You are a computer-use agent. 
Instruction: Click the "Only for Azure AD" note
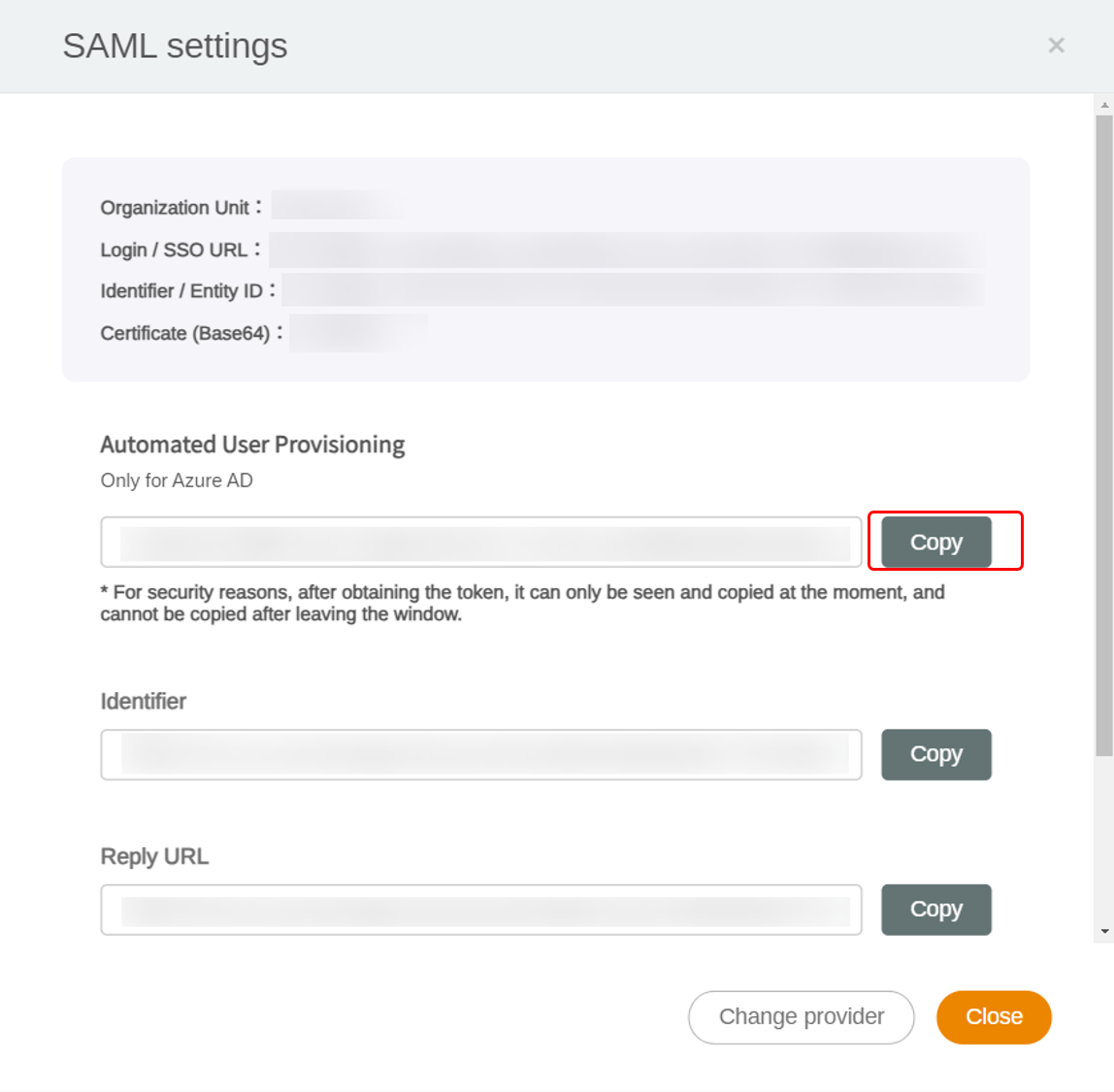(177, 480)
